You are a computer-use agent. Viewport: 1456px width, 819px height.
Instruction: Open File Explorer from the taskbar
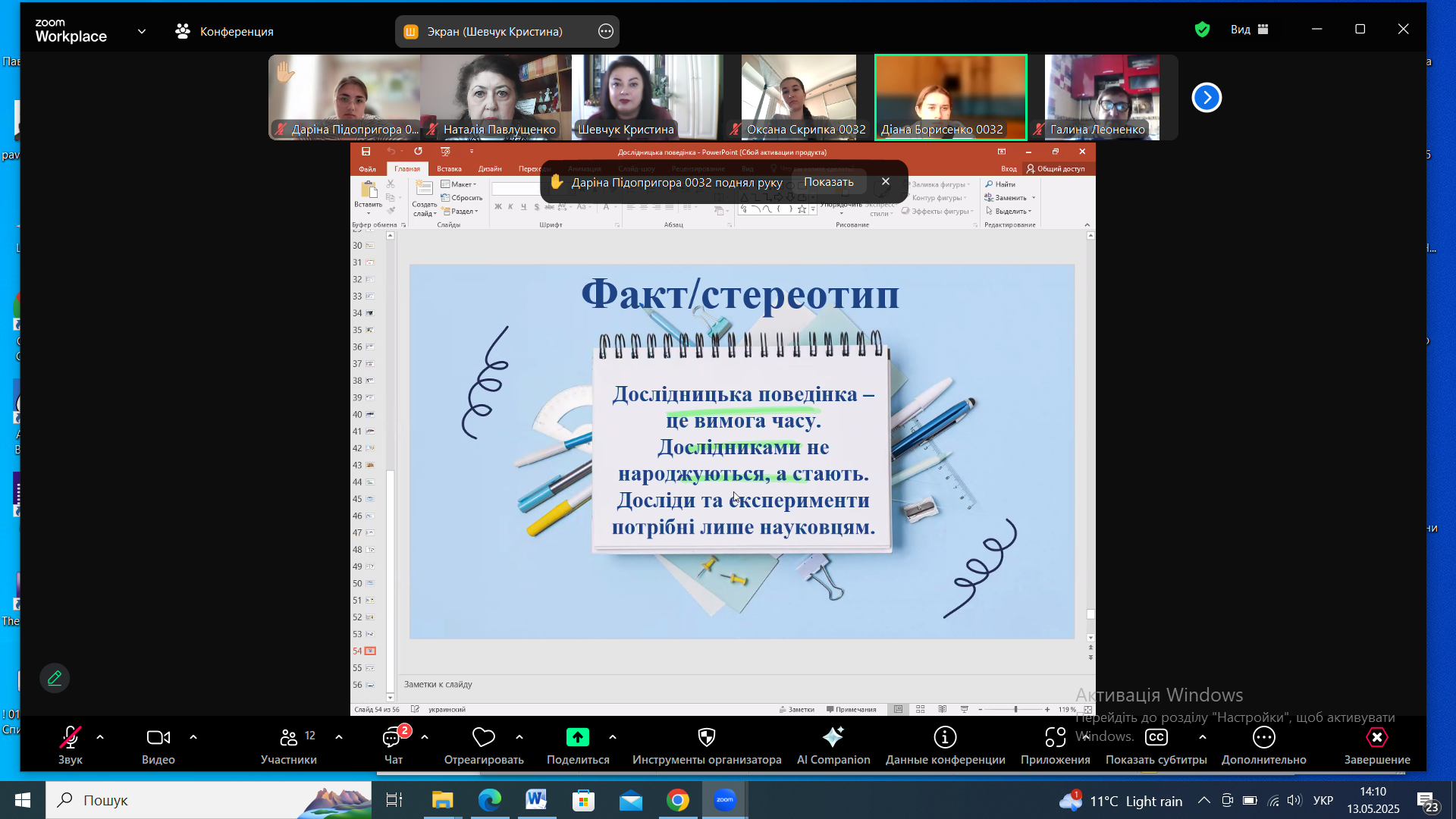(x=442, y=800)
